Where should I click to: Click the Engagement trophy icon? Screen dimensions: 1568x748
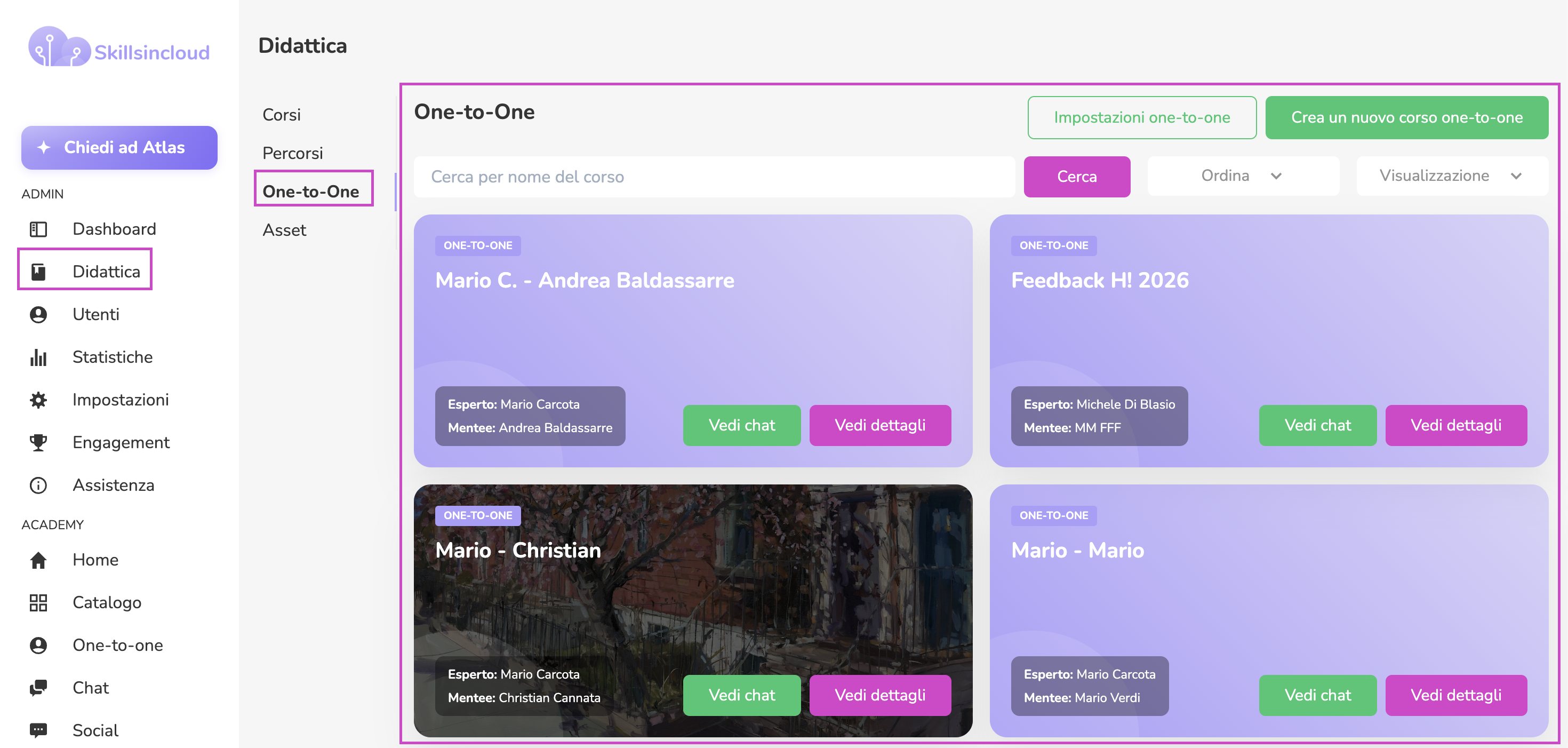coord(38,442)
